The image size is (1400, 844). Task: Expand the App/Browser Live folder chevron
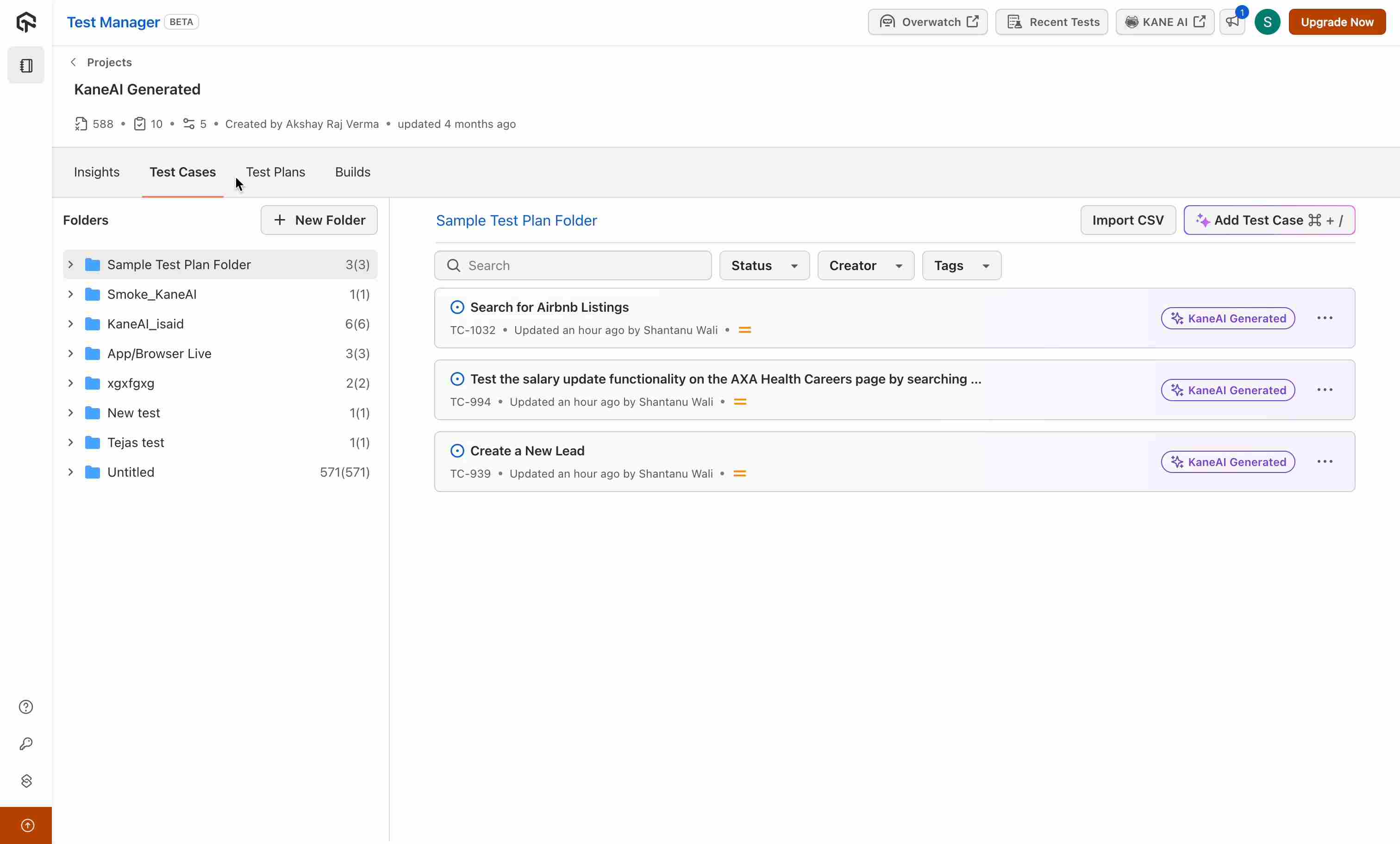[70, 353]
